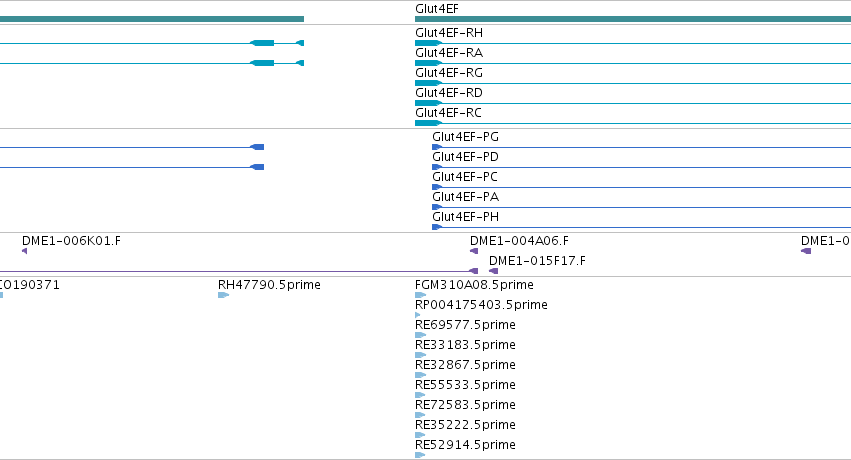Click the DME1-004A06.F purple marker
This screenshot has height=460, width=851.
click(x=474, y=251)
